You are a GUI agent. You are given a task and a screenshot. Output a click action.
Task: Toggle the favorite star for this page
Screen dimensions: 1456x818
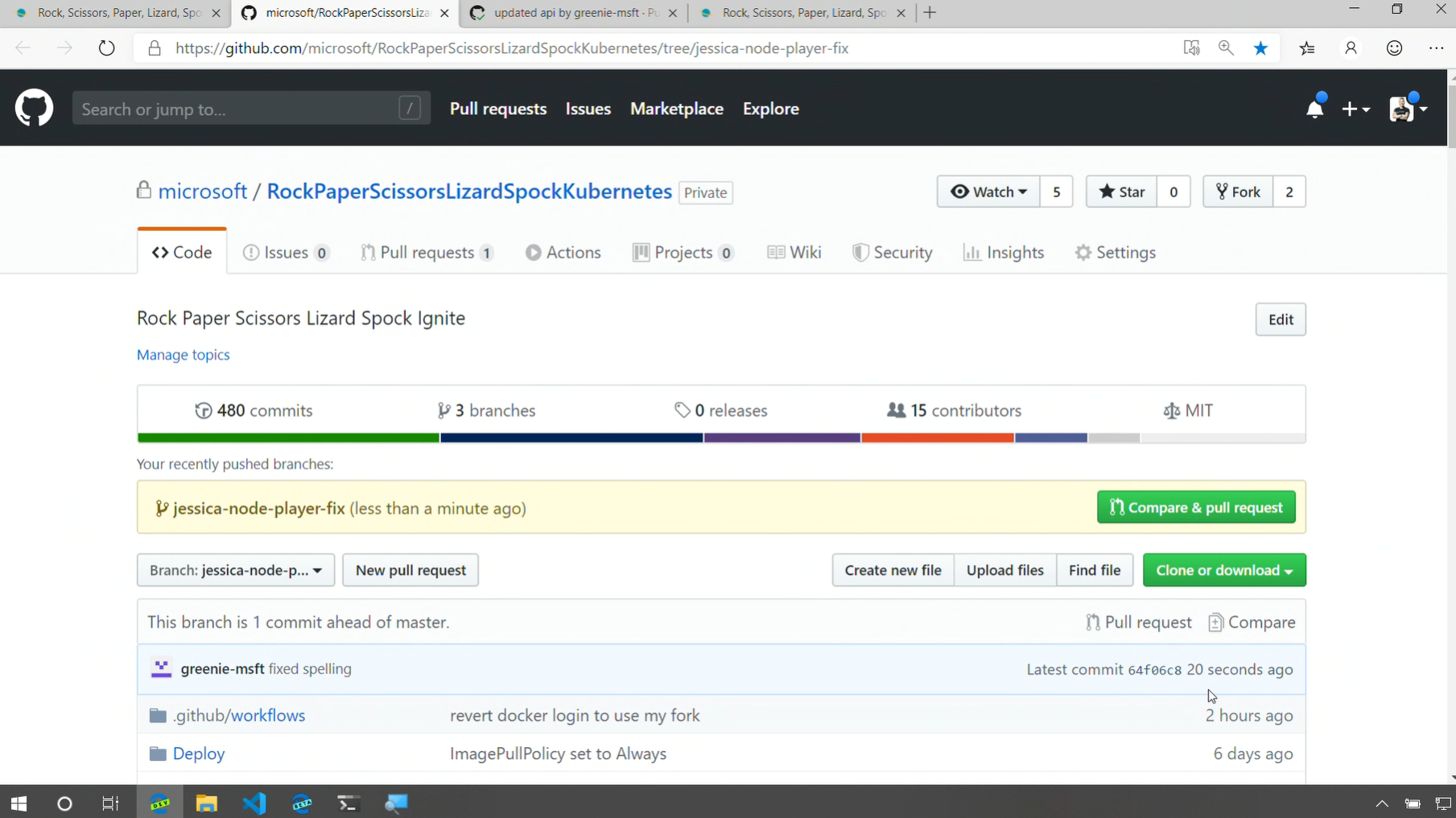[1261, 48]
